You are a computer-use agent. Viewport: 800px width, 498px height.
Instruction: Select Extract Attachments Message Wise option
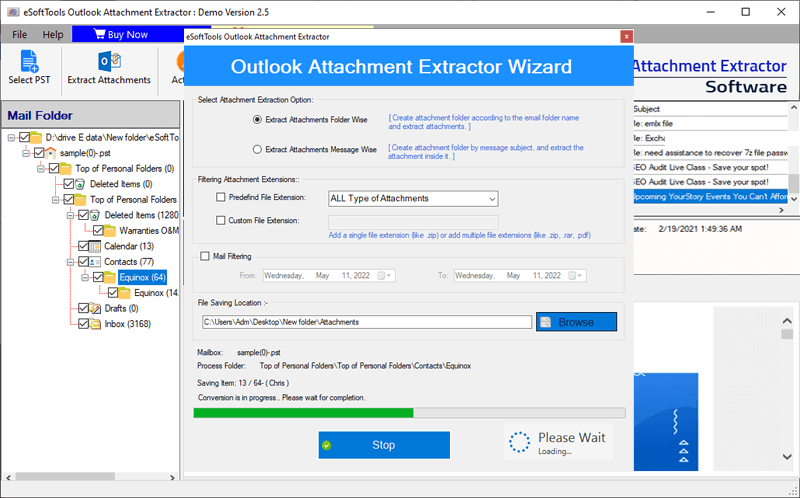point(257,150)
